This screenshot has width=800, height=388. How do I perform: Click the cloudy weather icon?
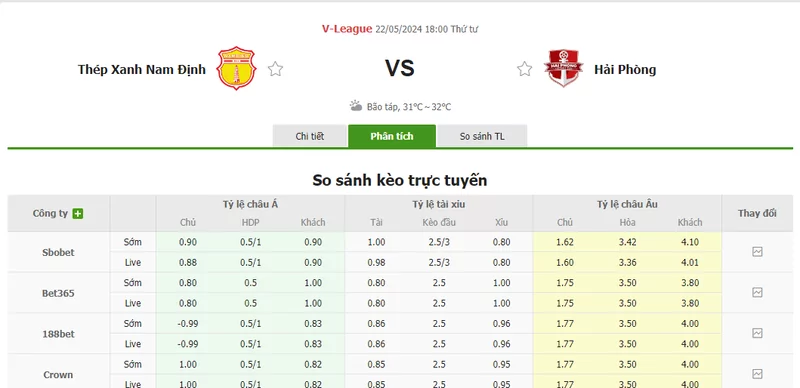click(356, 106)
